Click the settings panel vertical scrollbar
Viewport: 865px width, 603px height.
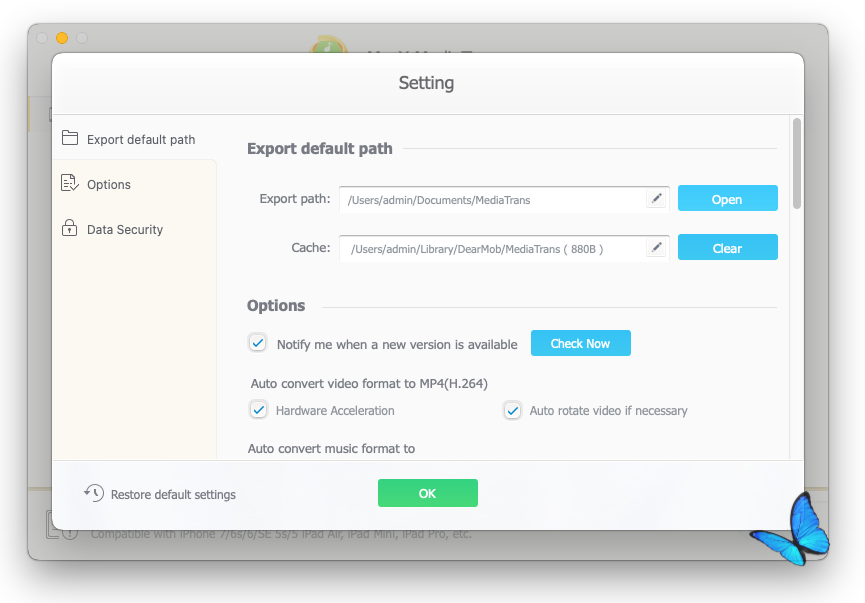(797, 163)
